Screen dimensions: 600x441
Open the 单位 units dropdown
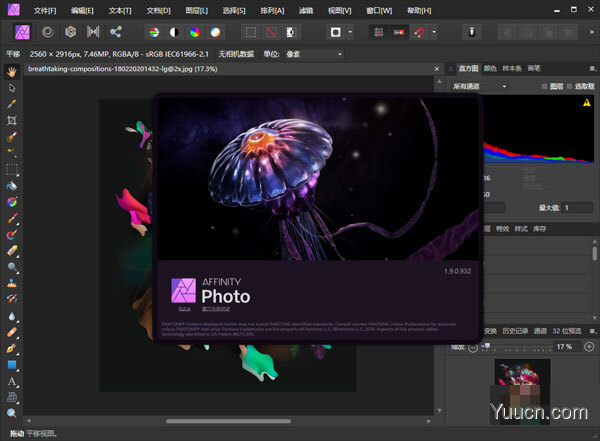coord(314,54)
